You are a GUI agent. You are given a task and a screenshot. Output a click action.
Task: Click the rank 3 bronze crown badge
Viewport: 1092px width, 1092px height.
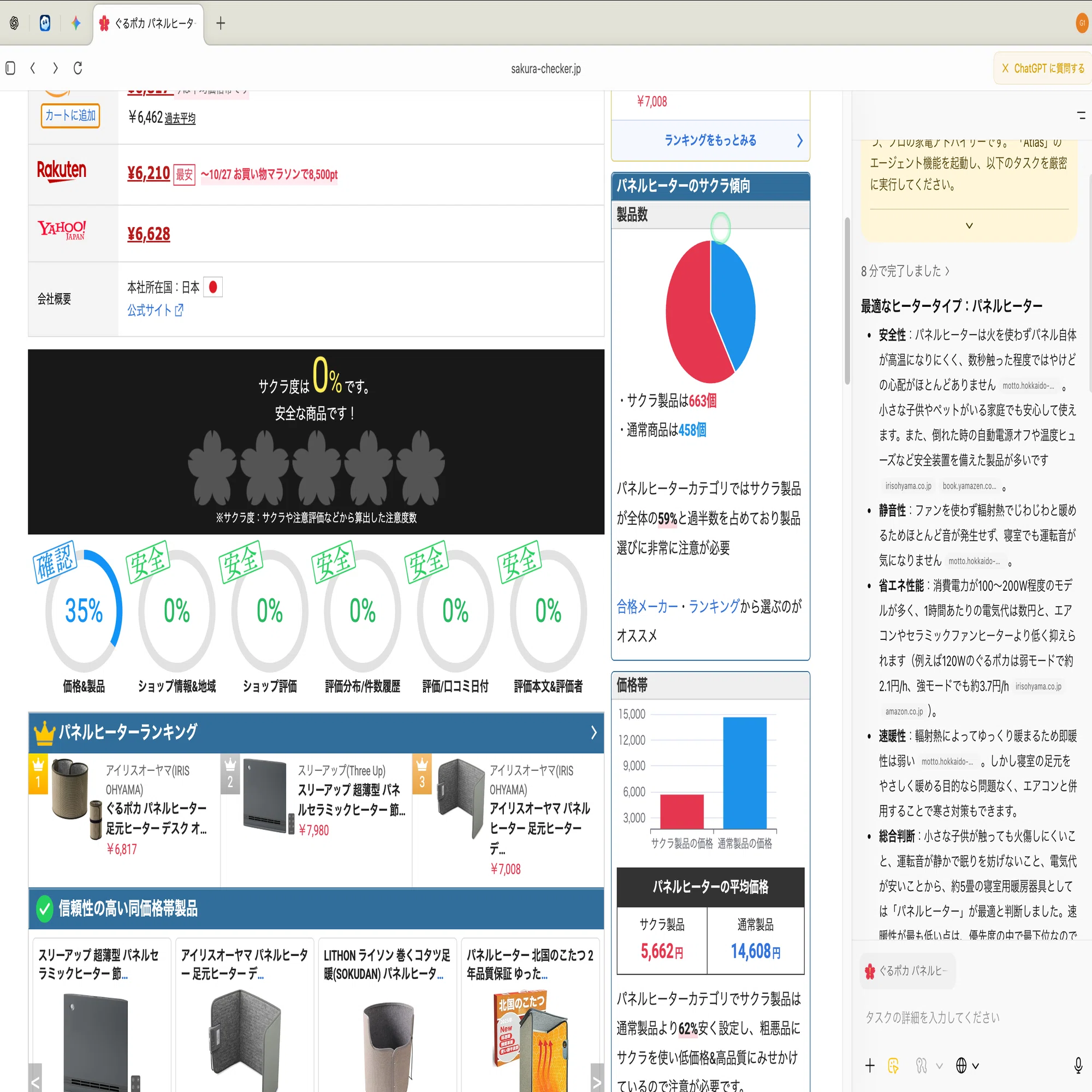[x=422, y=774]
